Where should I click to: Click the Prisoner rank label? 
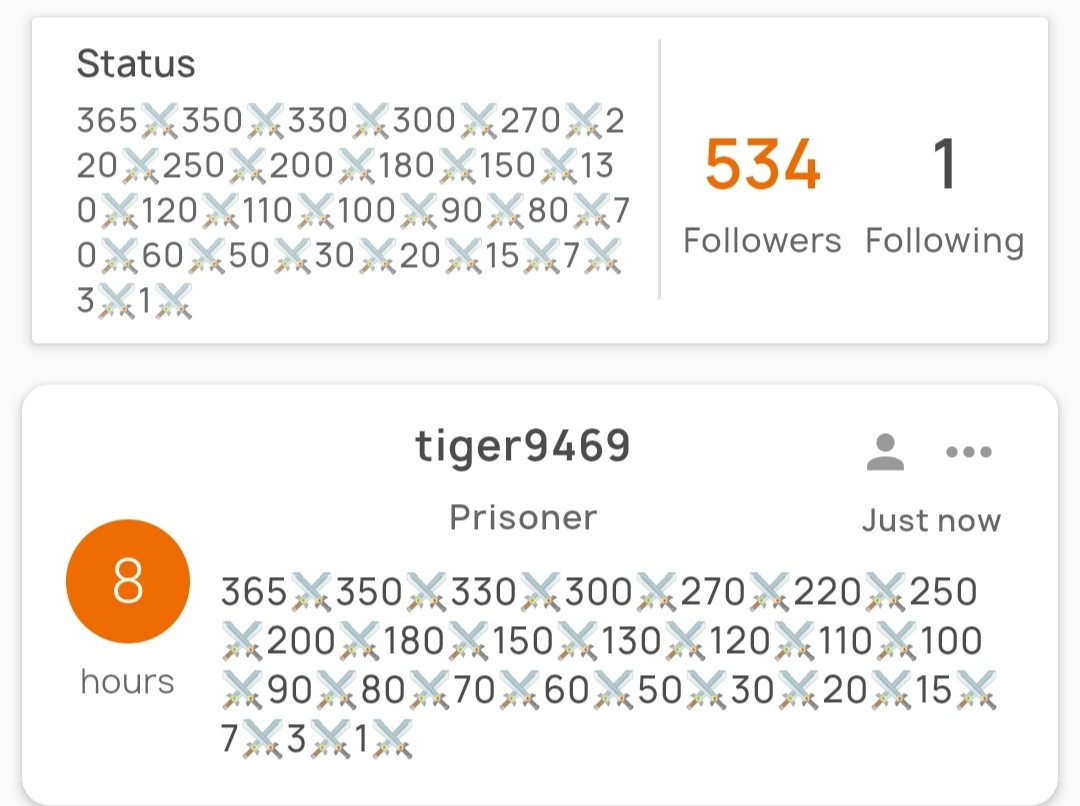(x=523, y=517)
